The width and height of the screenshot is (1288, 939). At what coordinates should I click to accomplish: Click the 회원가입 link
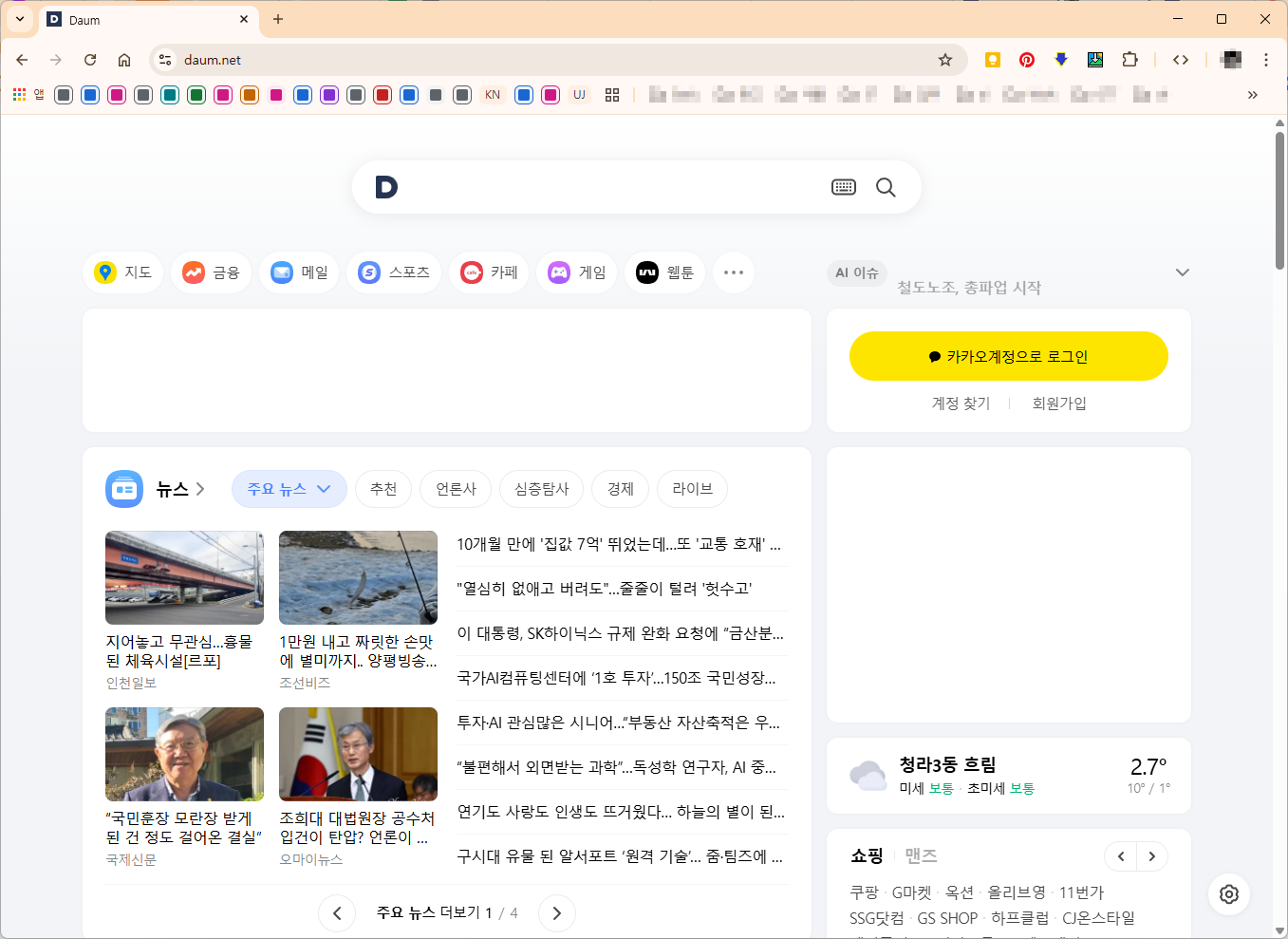pyautogui.click(x=1059, y=404)
